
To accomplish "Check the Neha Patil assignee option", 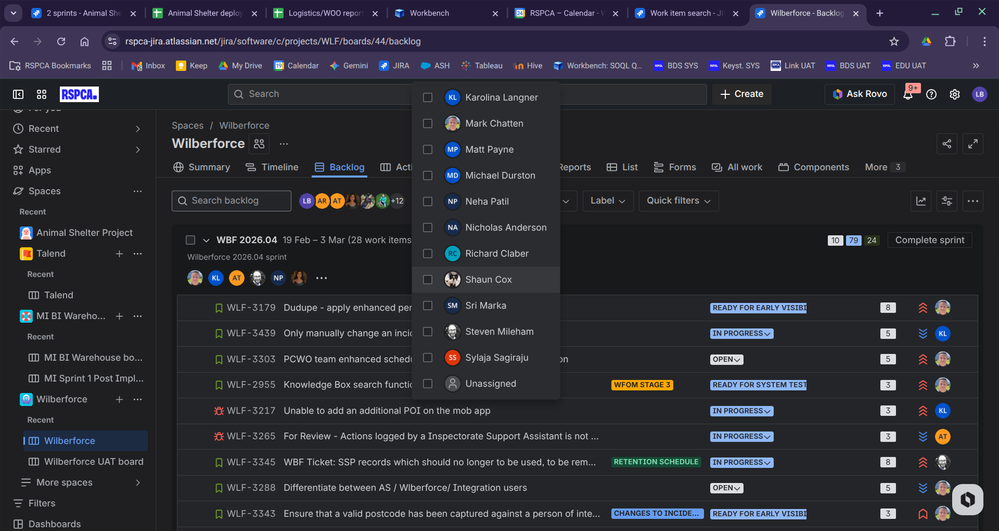I will 428,201.
